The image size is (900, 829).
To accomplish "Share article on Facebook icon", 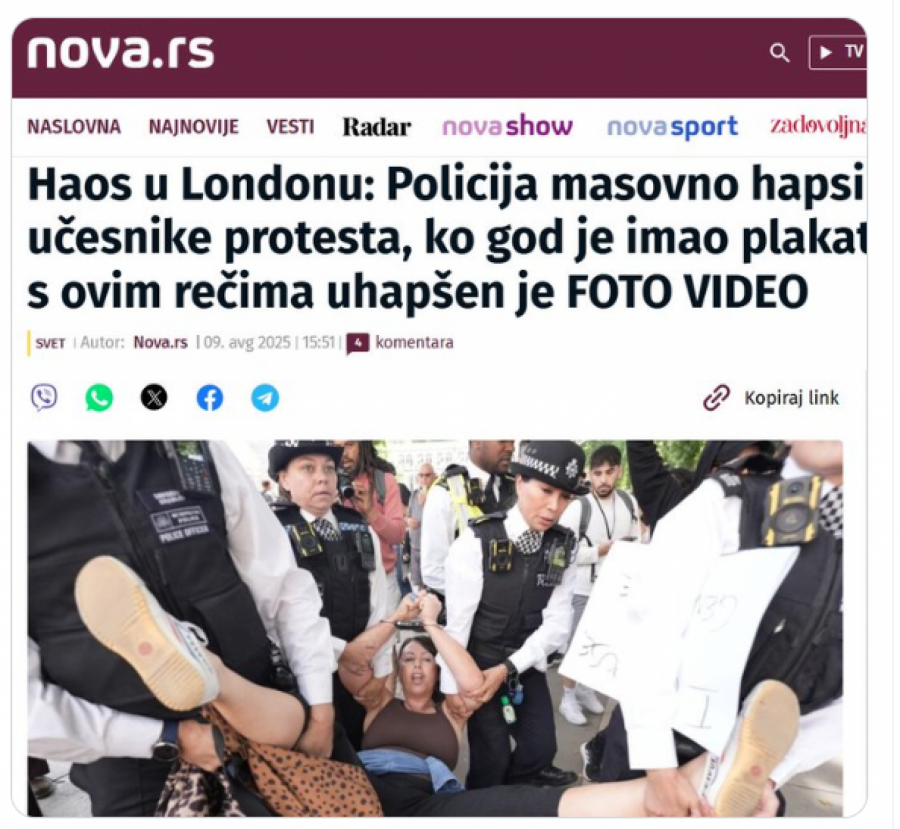I will [210, 398].
